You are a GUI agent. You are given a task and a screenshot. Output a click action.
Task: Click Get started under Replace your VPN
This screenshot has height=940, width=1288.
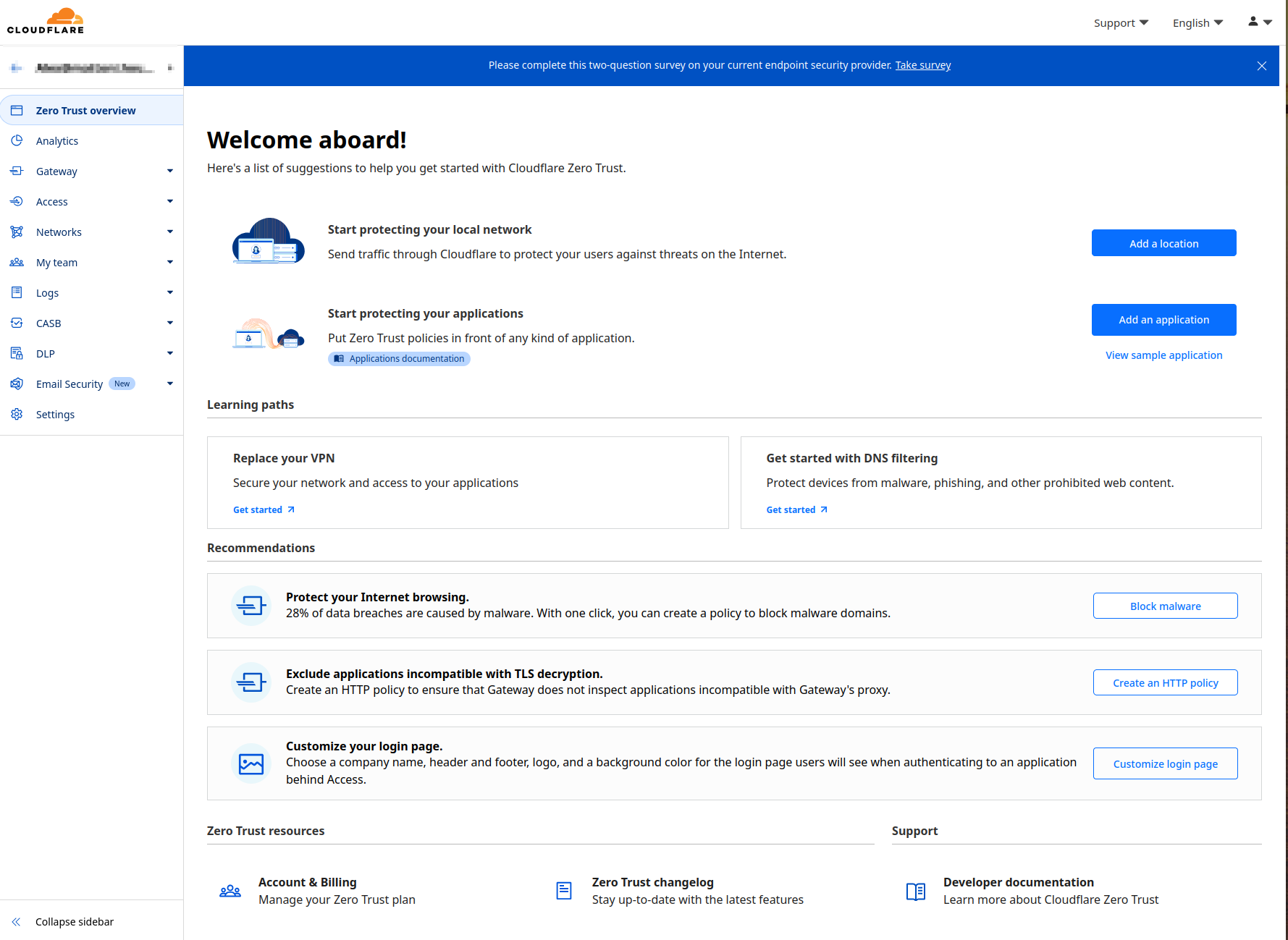tap(264, 510)
